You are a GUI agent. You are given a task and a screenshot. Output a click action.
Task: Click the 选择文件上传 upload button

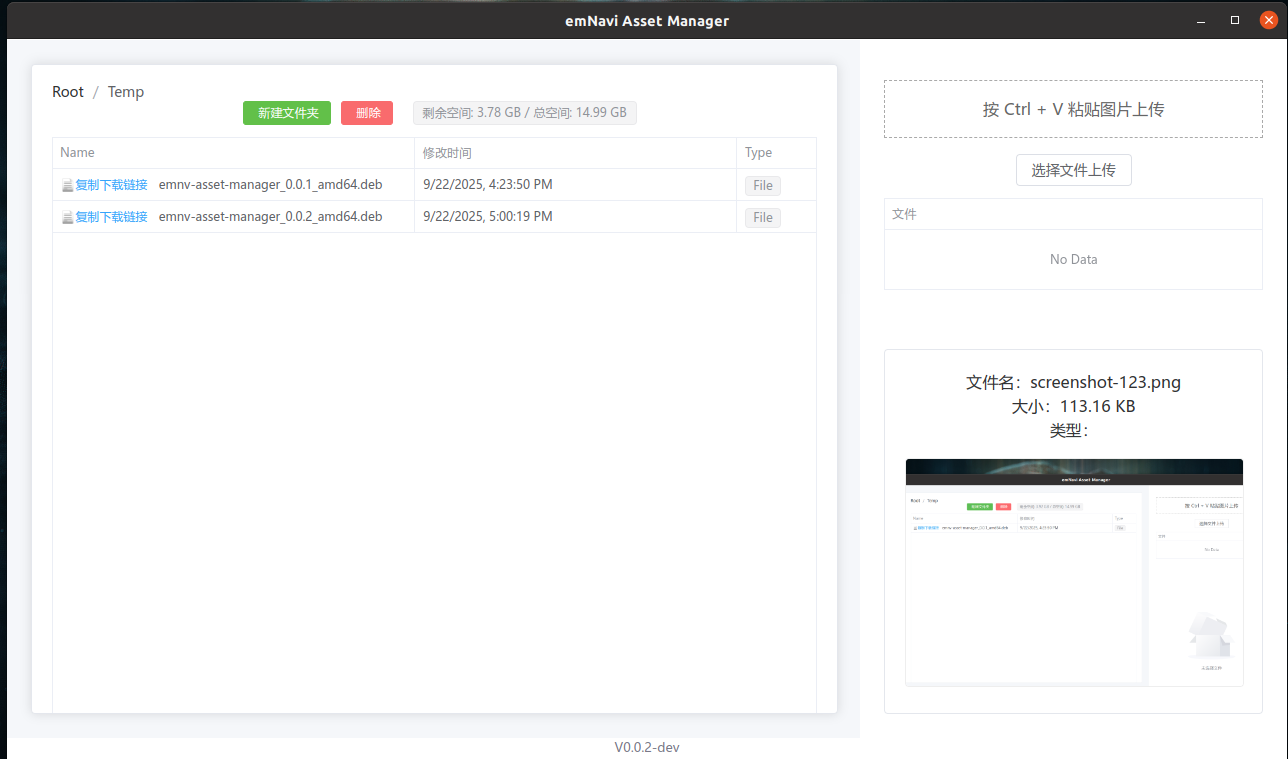(x=1073, y=170)
